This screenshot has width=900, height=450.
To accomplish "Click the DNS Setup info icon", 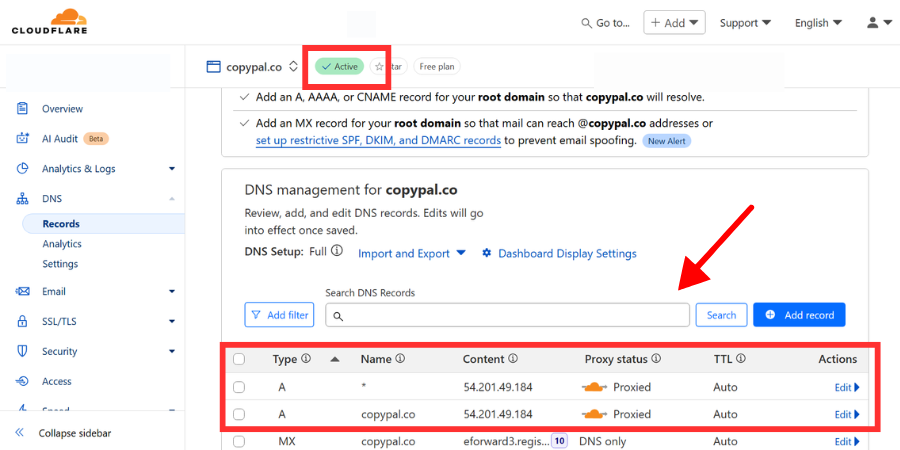I will 337,251.
